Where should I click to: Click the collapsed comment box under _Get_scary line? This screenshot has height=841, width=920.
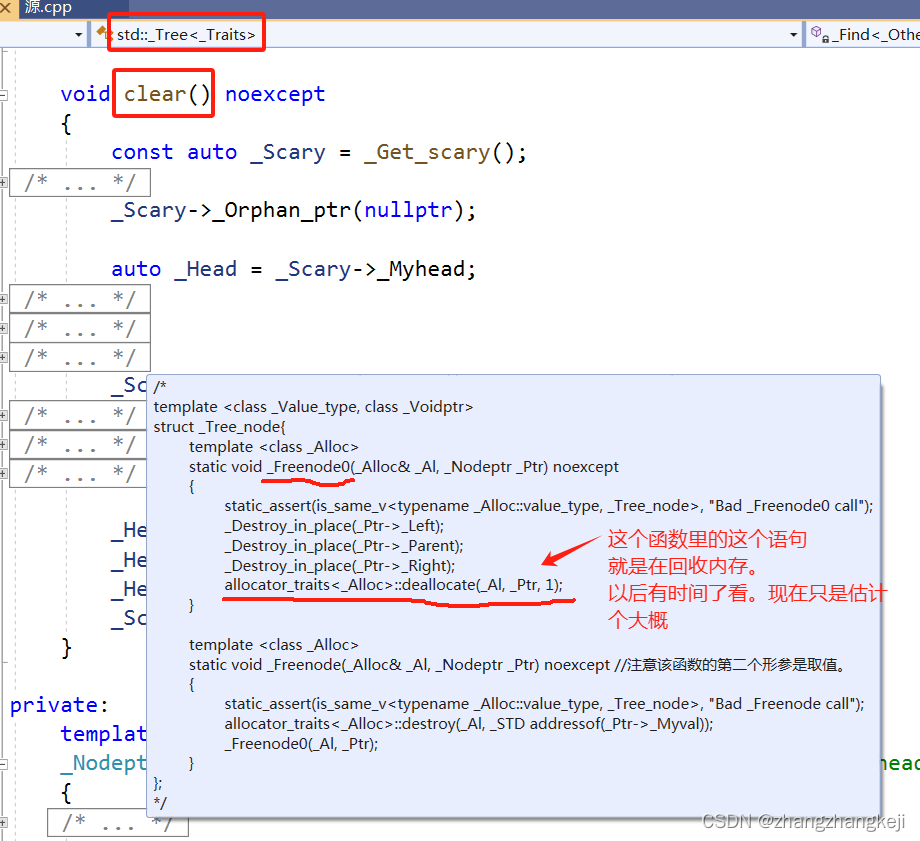point(80,183)
